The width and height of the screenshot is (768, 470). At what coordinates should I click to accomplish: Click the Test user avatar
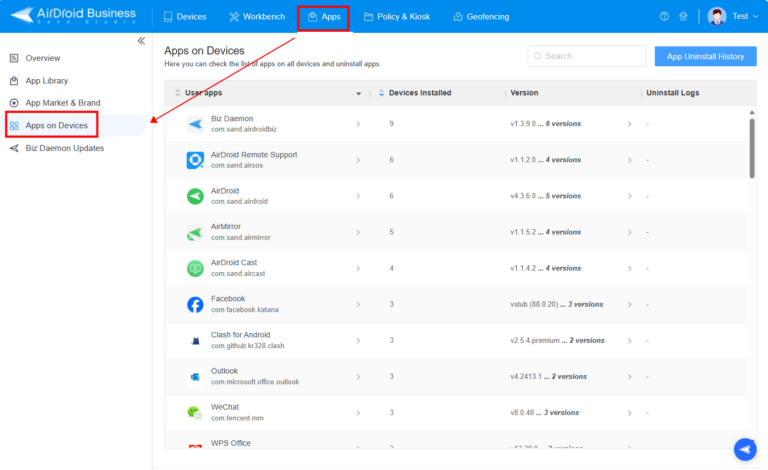tap(717, 16)
